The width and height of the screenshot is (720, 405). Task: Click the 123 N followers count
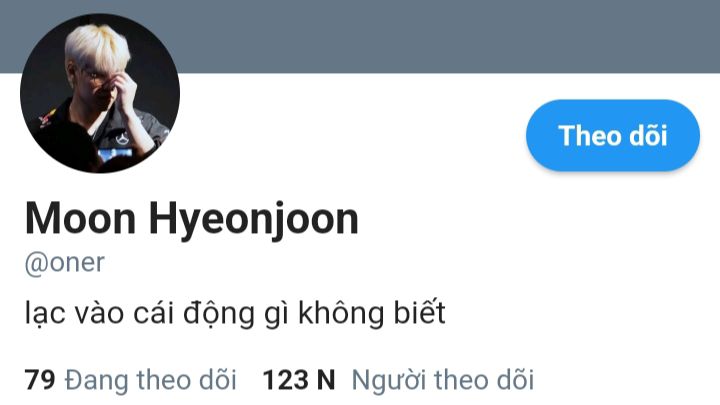(x=298, y=381)
